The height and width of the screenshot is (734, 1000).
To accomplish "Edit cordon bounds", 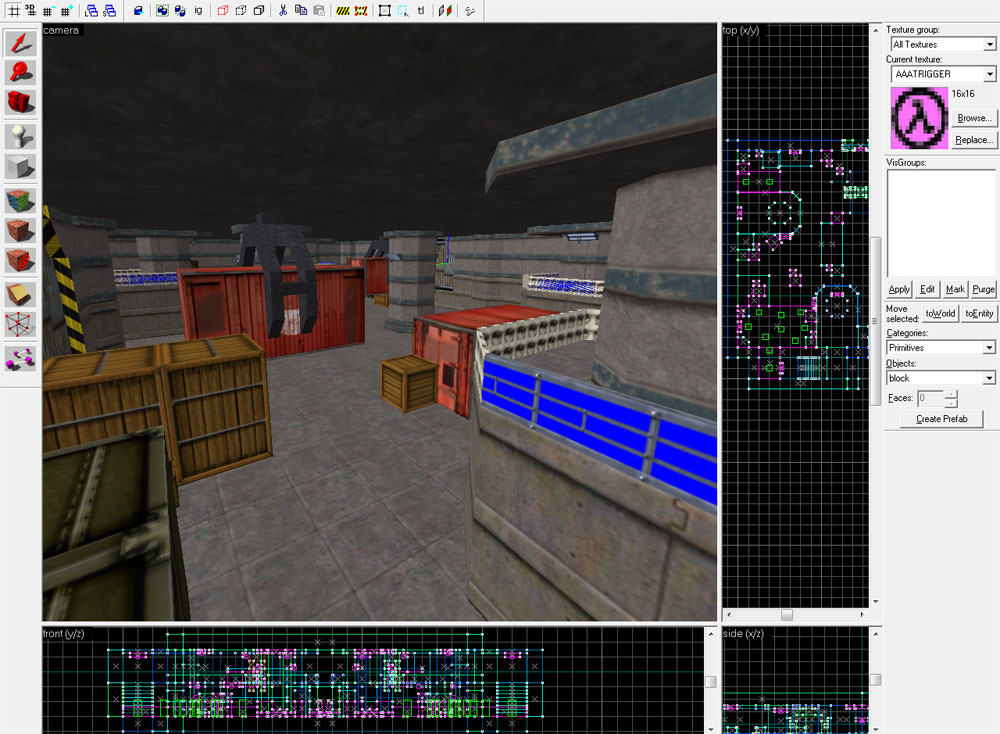I will click(x=361, y=11).
